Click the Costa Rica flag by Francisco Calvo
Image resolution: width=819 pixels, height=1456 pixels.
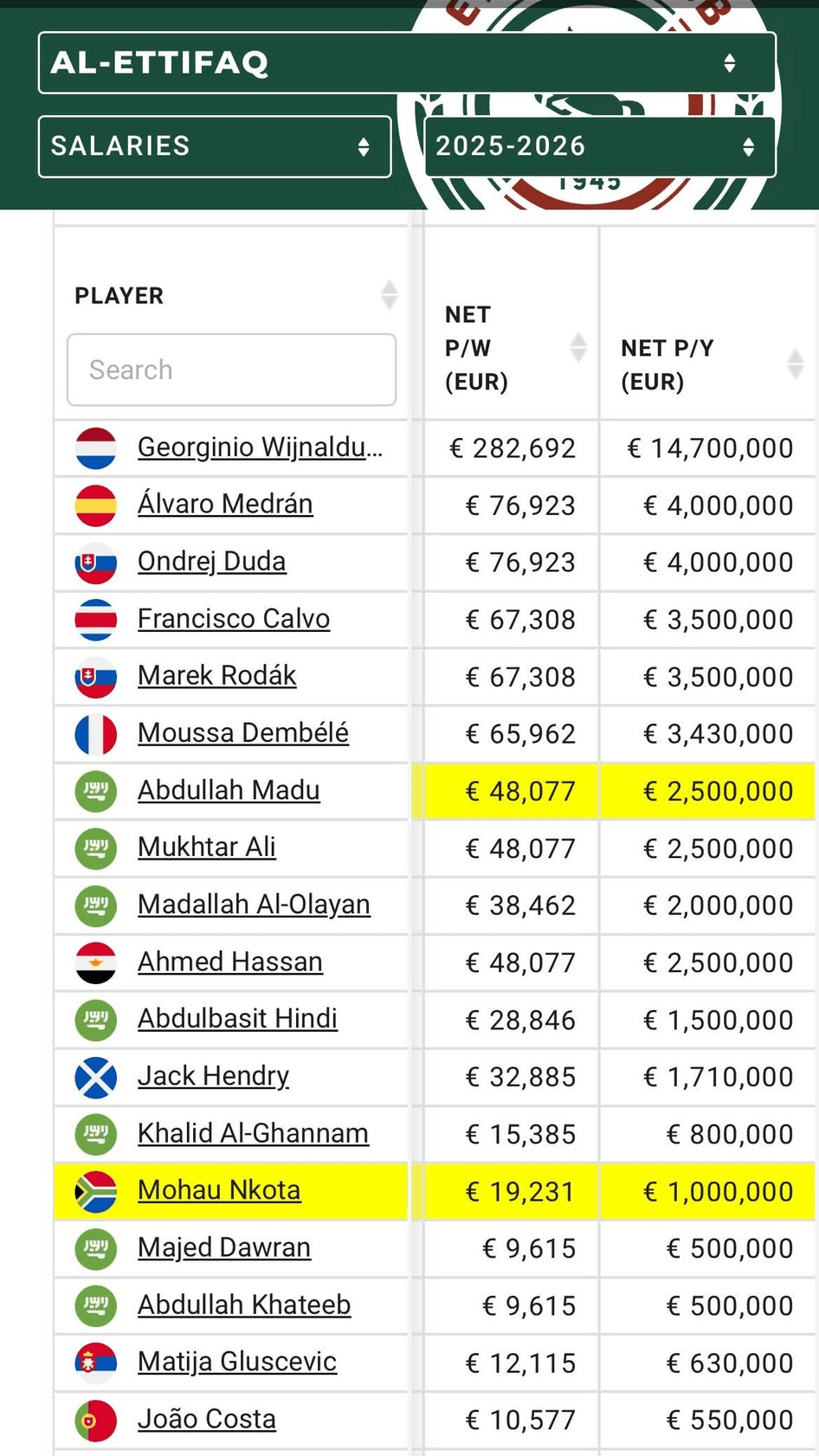(x=95, y=619)
